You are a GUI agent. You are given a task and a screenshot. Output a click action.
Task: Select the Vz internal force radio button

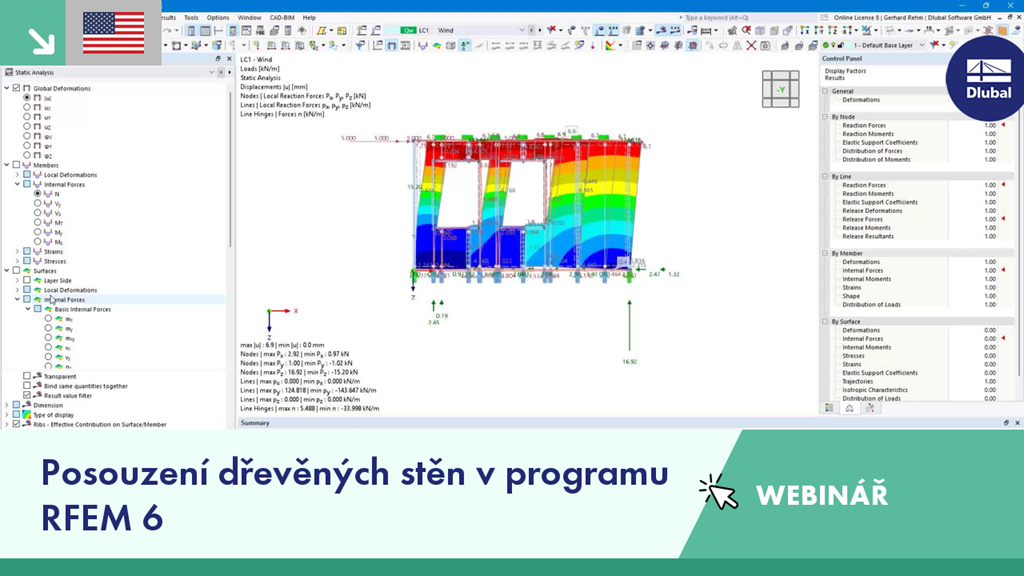coord(37,213)
